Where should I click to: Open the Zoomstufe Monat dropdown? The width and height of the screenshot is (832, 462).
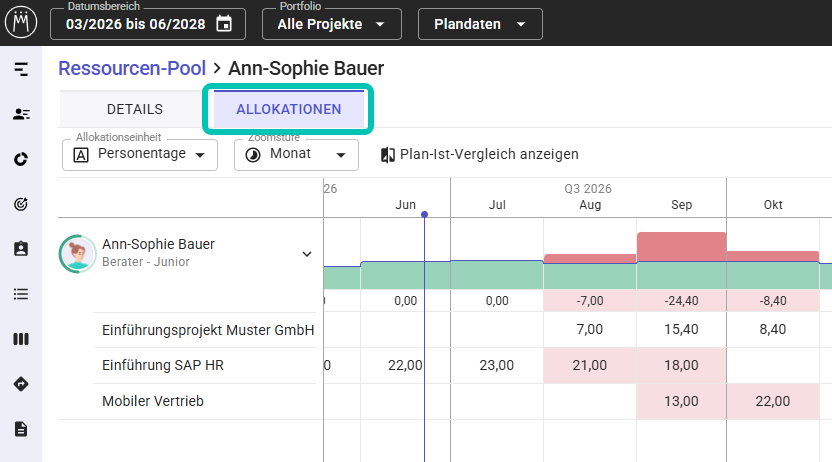point(296,154)
